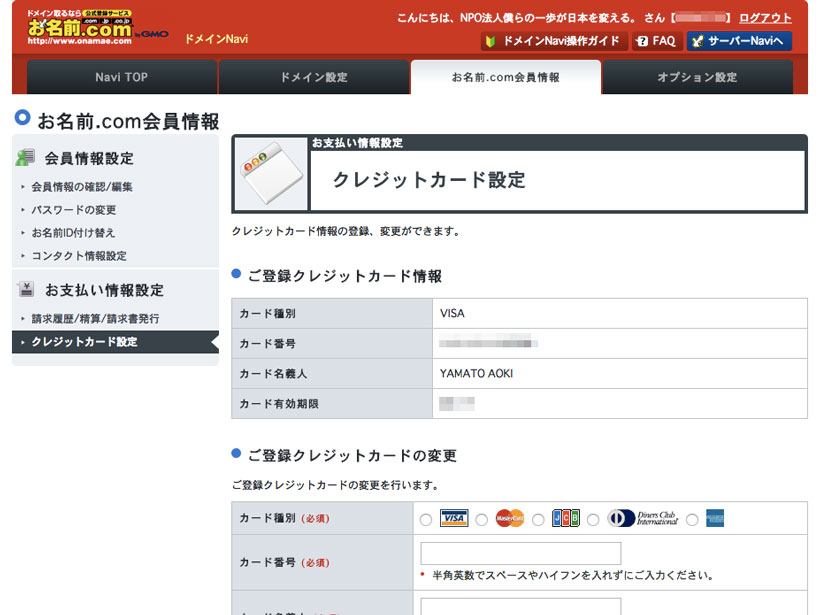Click the カード番号 input field
The height and width of the screenshot is (615, 820).
520,553
